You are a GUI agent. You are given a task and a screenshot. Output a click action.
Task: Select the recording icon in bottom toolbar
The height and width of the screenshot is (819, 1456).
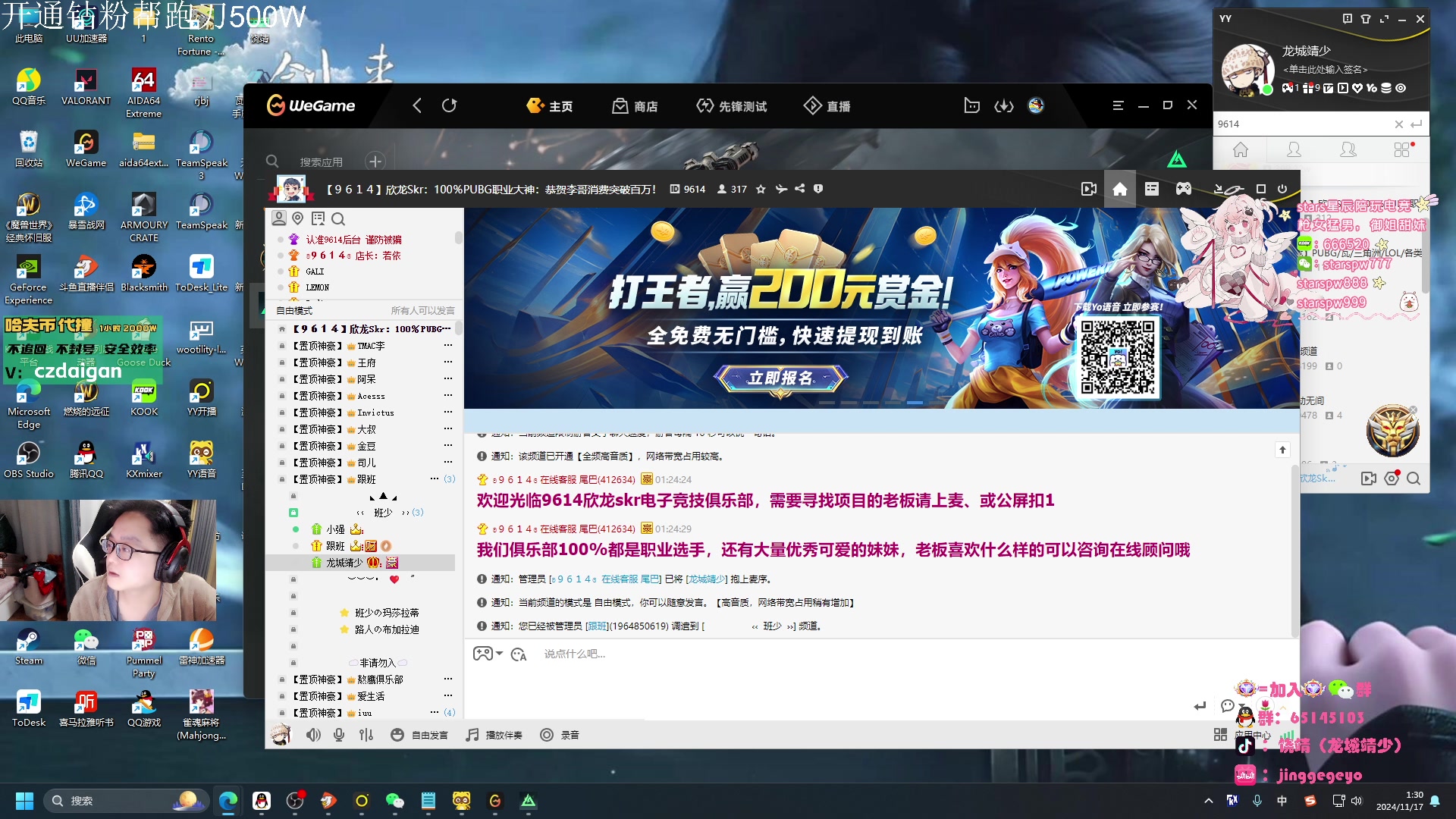pos(547,735)
